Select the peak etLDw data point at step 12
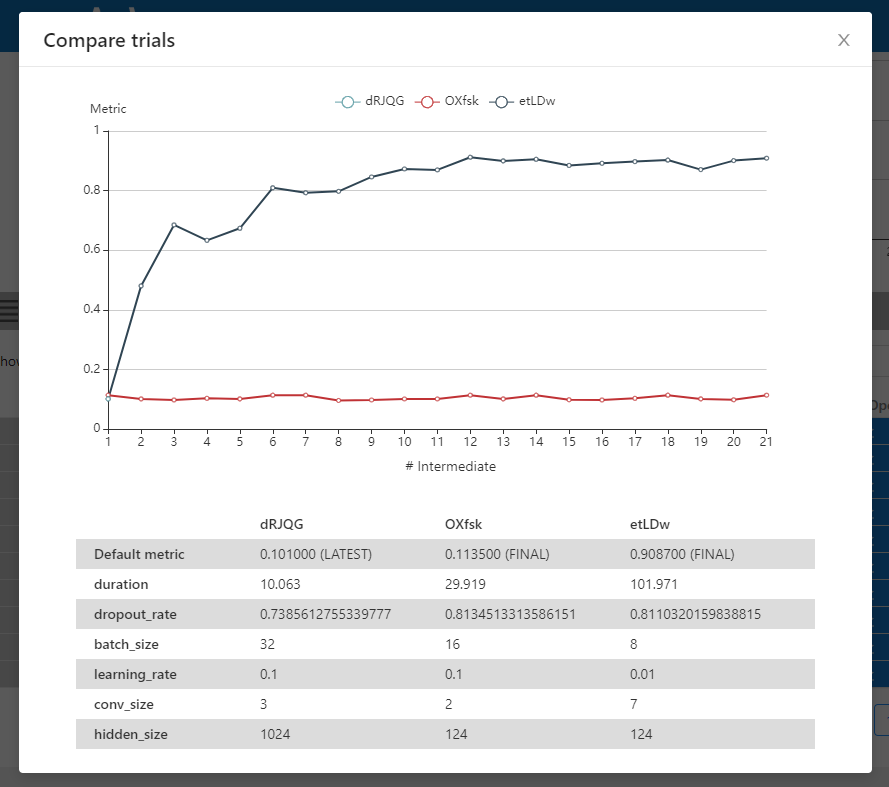 470,157
